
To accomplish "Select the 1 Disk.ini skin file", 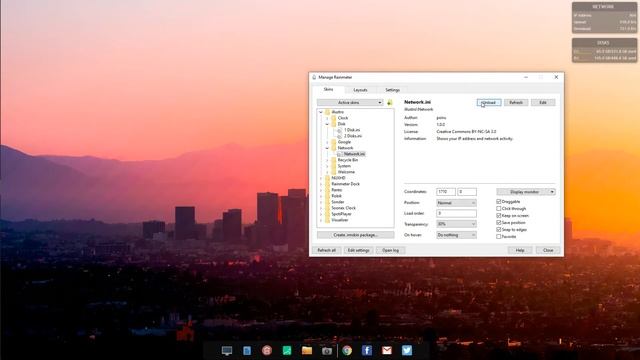I will 351,130.
